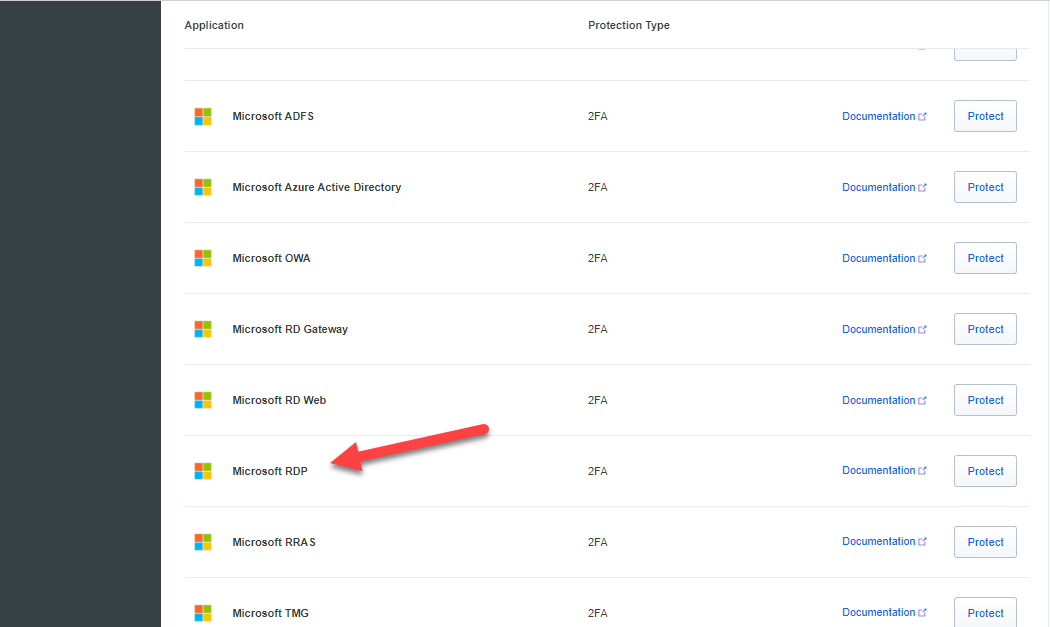1050x627 pixels.
Task: Protect the Microsoft OWA application
Action: pyautogui.click(x=985, y=259)
